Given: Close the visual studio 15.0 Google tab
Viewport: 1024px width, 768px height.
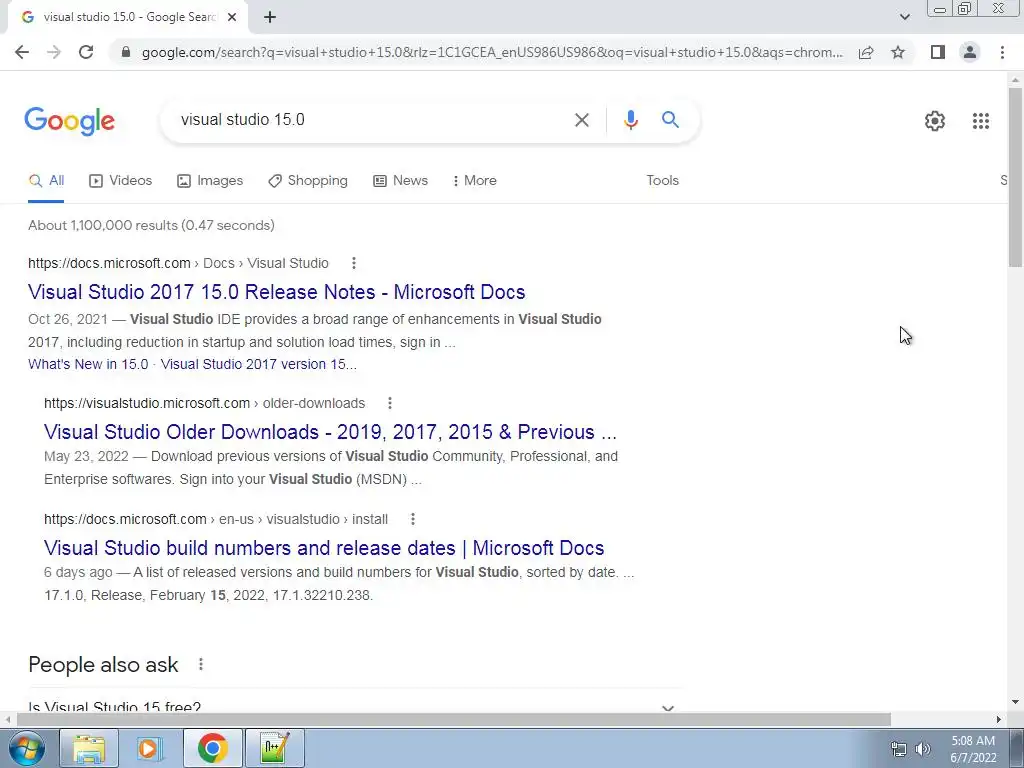Looking at the screenshot, I should (x=232, y=18).
